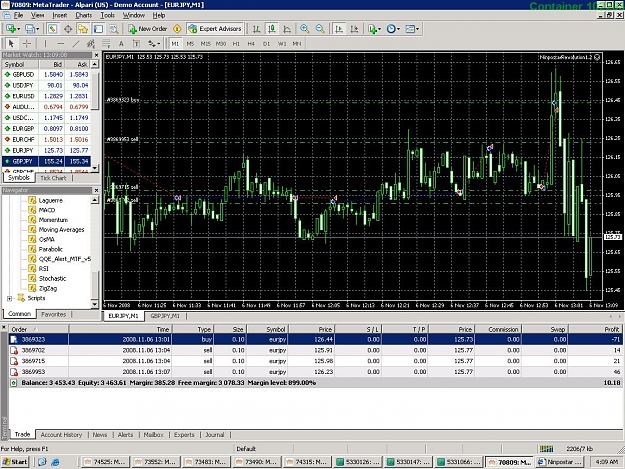Viewport: 625px width, 469px height.
Task: Switch to H4 timeframe
Action: pyautogui.click(x=251, y=44)
